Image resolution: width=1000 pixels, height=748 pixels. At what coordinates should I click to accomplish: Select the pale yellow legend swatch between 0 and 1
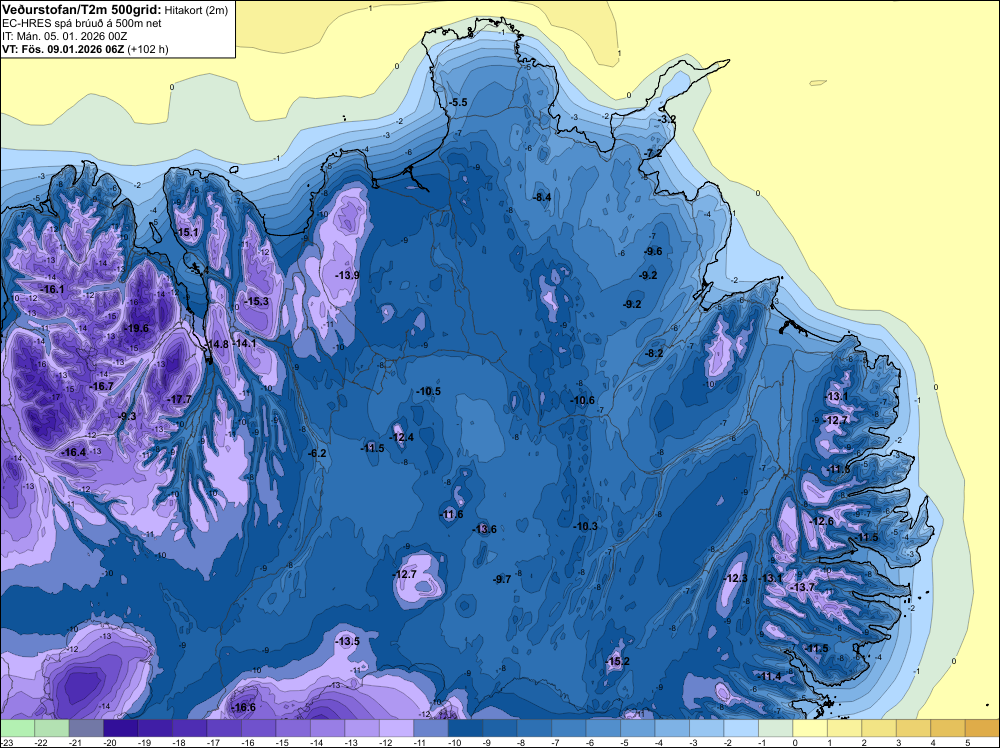810,728
